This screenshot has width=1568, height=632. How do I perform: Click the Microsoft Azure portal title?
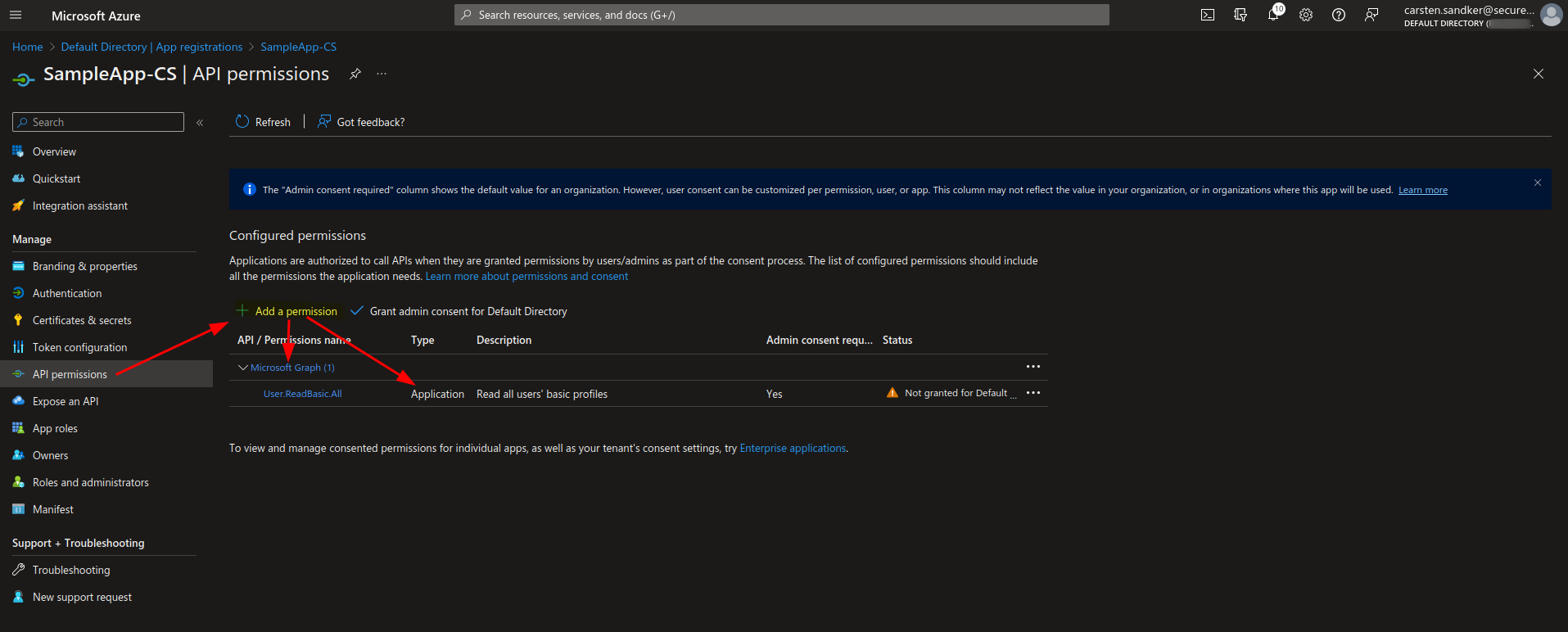tap(96, 16)
